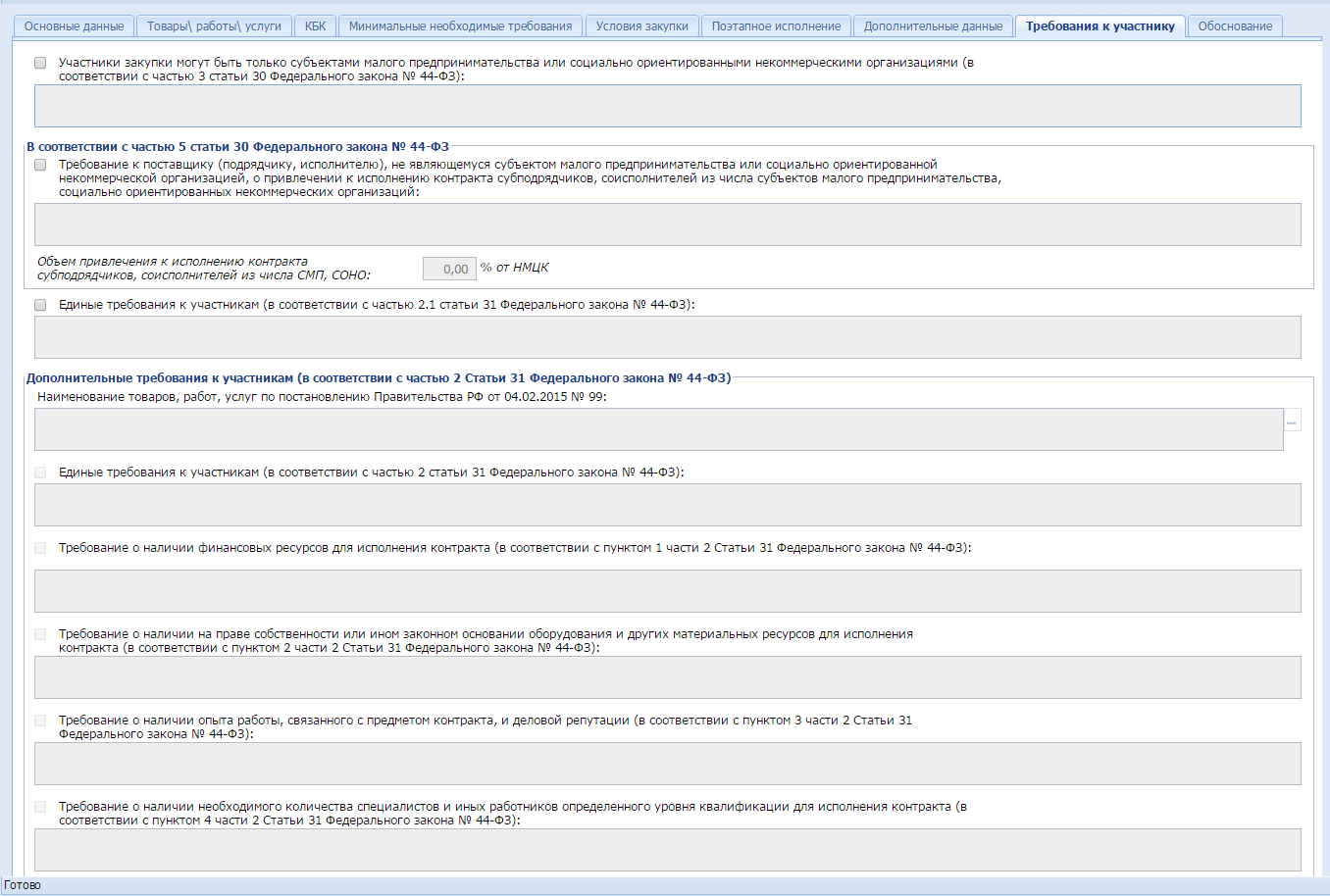
Task: Check the financial resources requirement box
Action: point(40,548)
